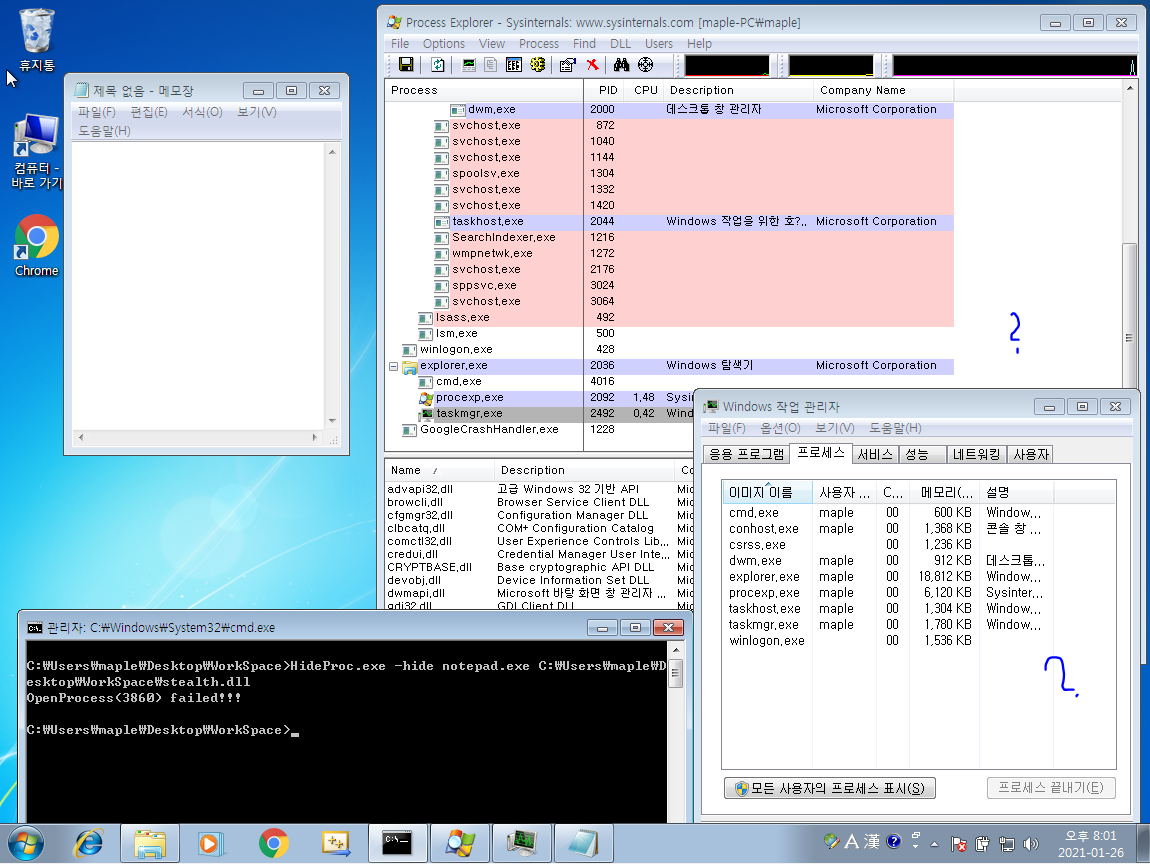
Task: Click inside the Notepad text area
Action: click(198, 286)
